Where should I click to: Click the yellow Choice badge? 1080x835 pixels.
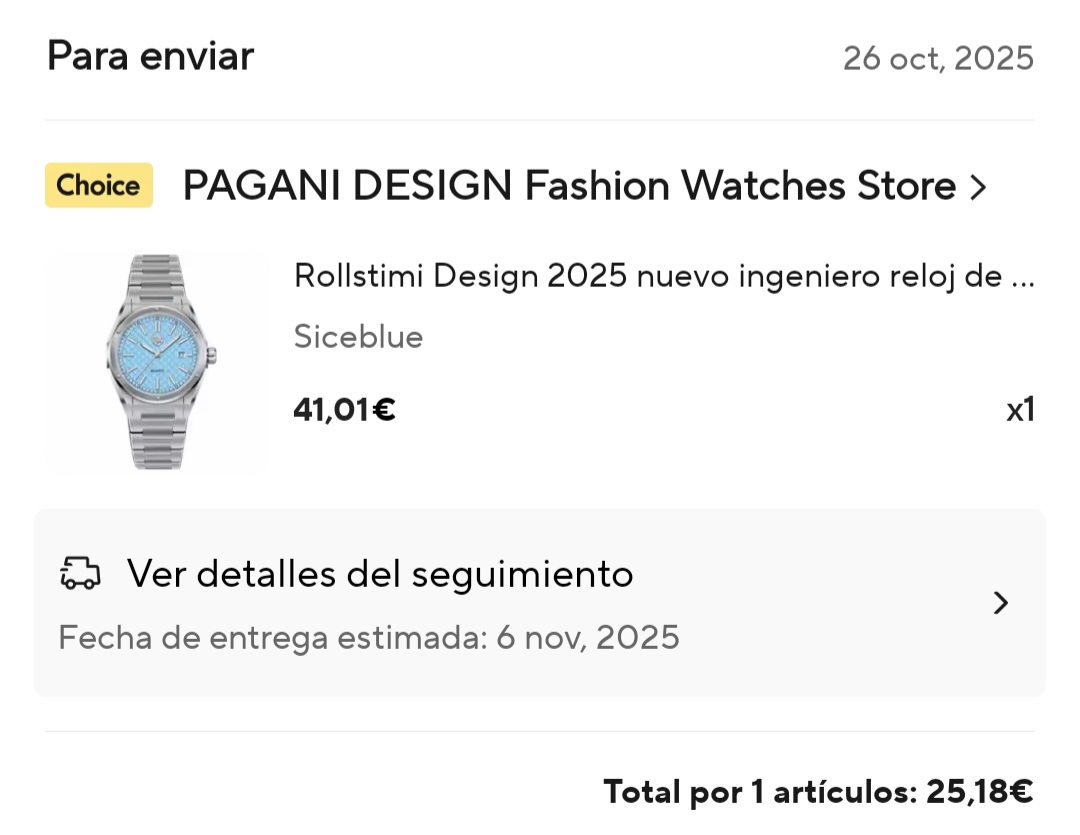(x=99, y=186)
